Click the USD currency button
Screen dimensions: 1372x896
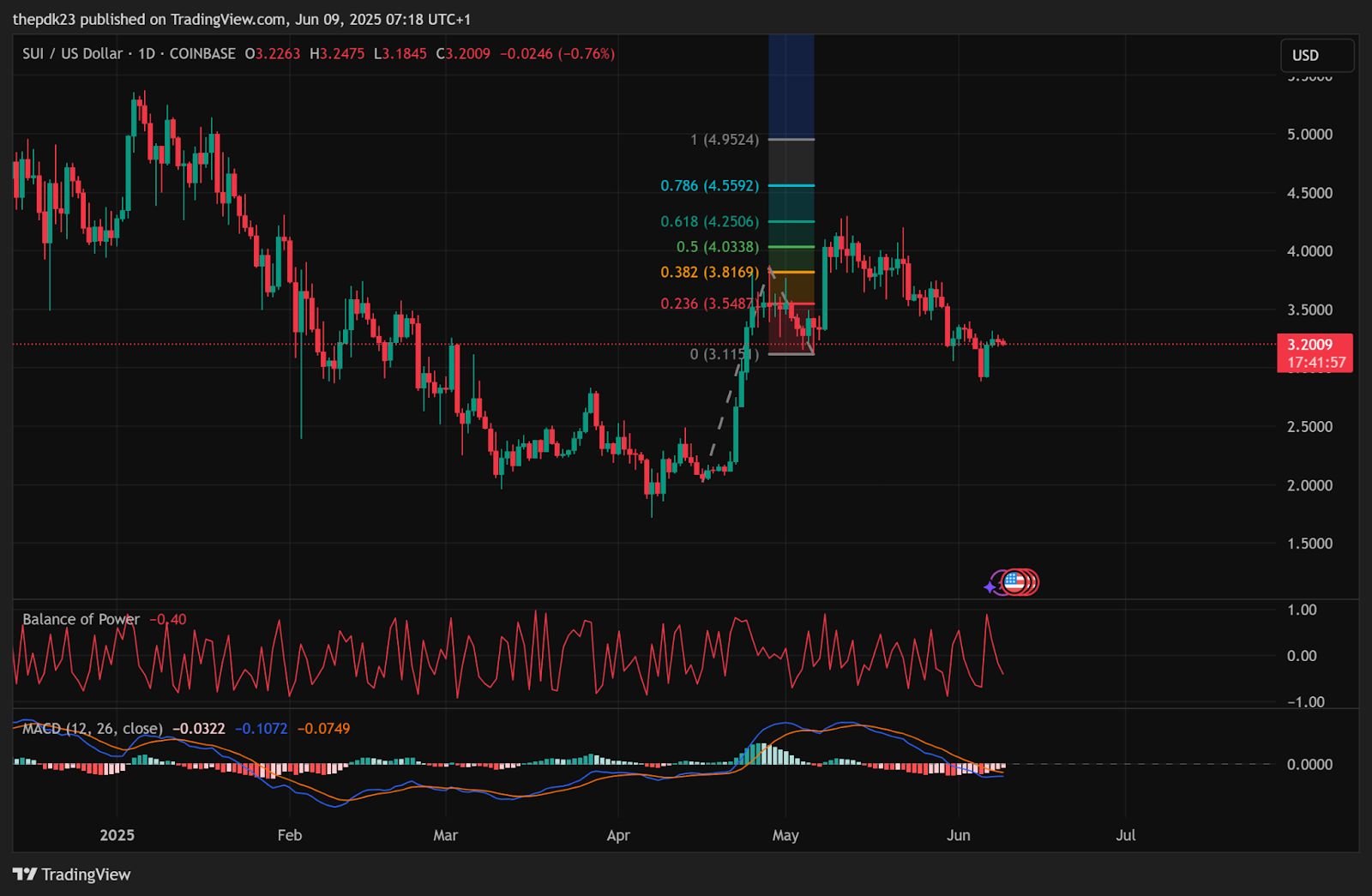point(1317,55)
